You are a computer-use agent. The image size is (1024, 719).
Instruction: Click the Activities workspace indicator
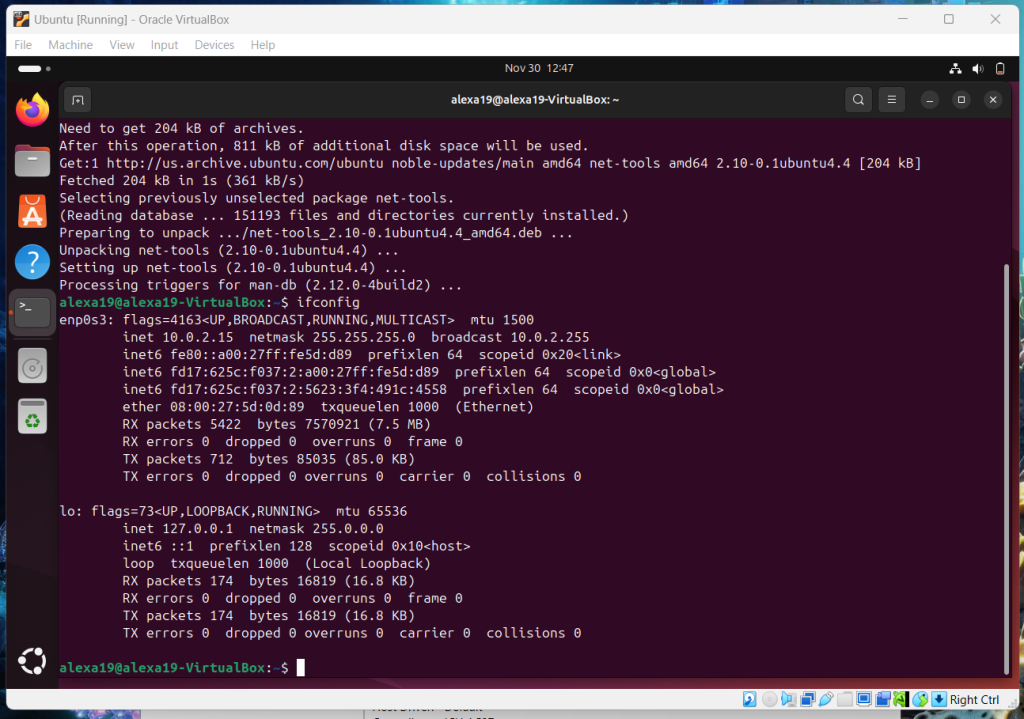click(30, 69)
